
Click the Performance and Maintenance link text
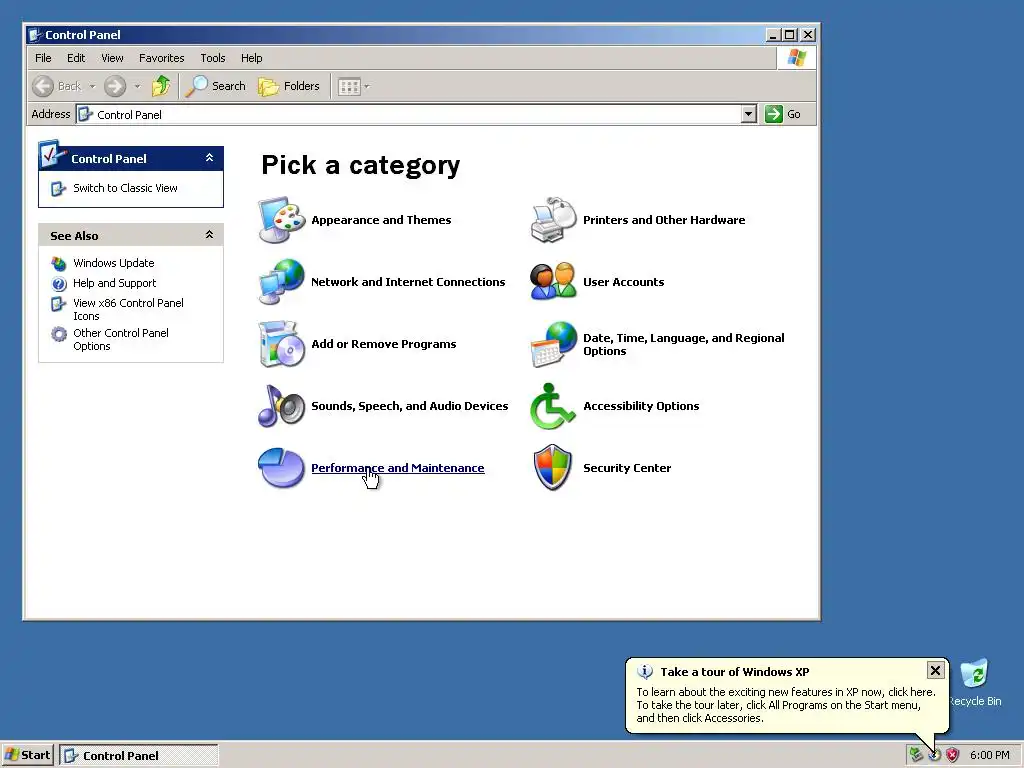tap(398, 468)
